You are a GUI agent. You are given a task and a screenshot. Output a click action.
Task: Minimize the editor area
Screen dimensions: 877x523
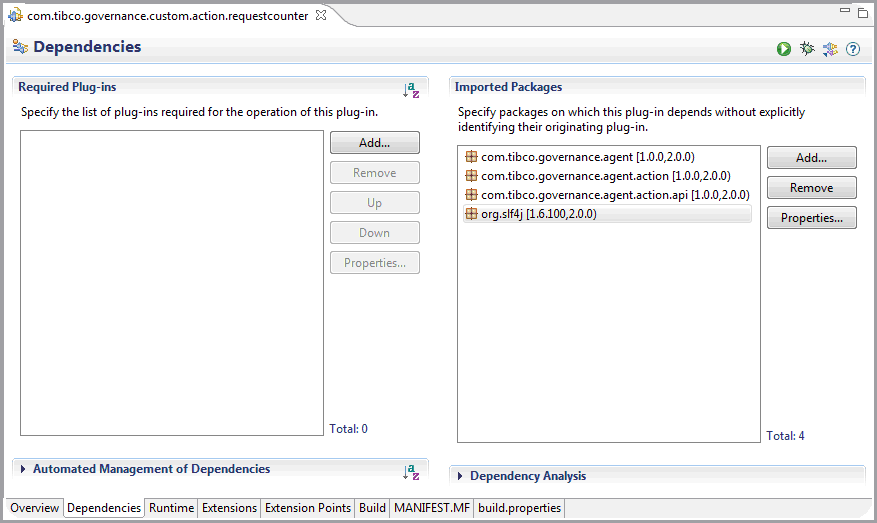(845, 10)
